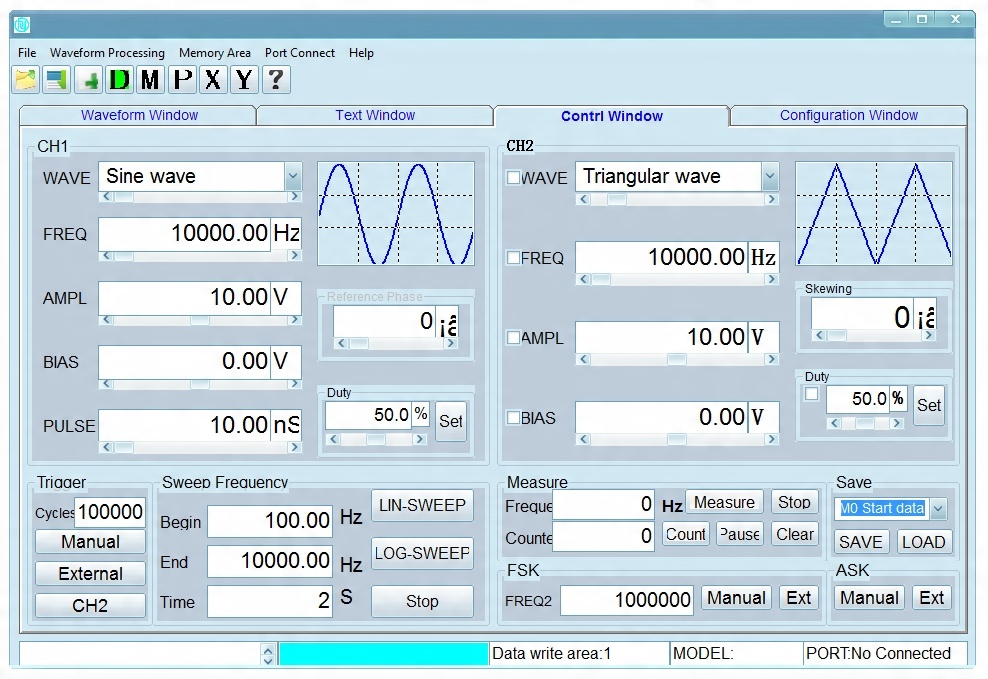Screen dimensions: 988x679
Task: Click the save document toolbar icon
Action: 56,80
